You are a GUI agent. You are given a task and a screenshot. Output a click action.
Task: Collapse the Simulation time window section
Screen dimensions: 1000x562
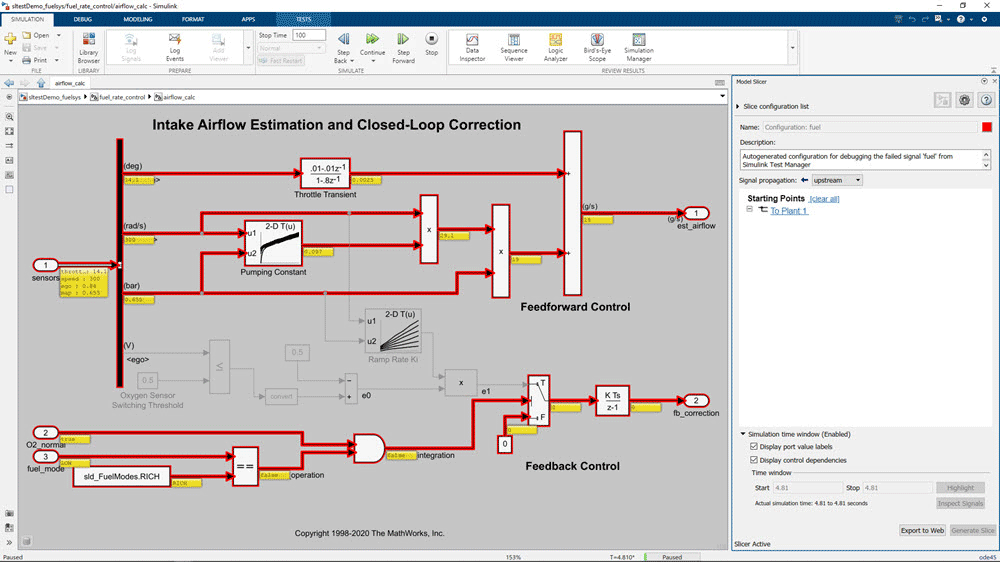743,434
